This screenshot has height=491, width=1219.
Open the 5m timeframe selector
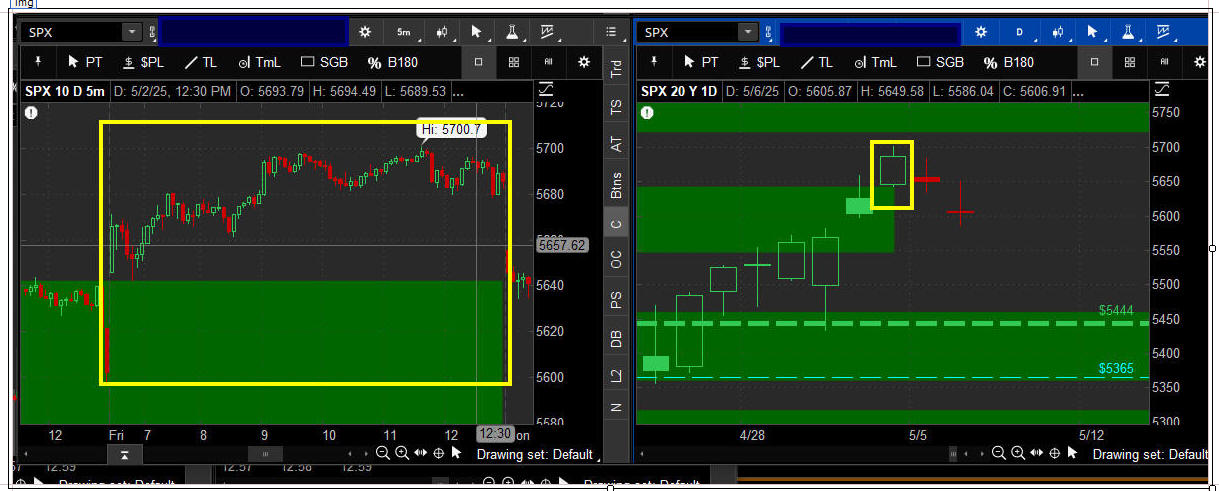[404, 32]
